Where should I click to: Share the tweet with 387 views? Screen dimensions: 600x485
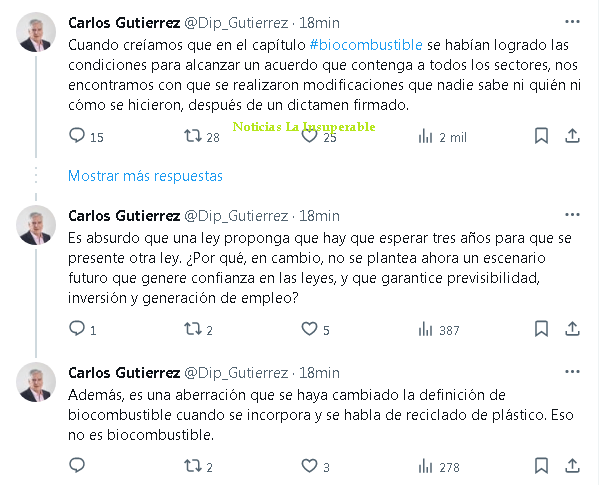click(x=572, y=329)
